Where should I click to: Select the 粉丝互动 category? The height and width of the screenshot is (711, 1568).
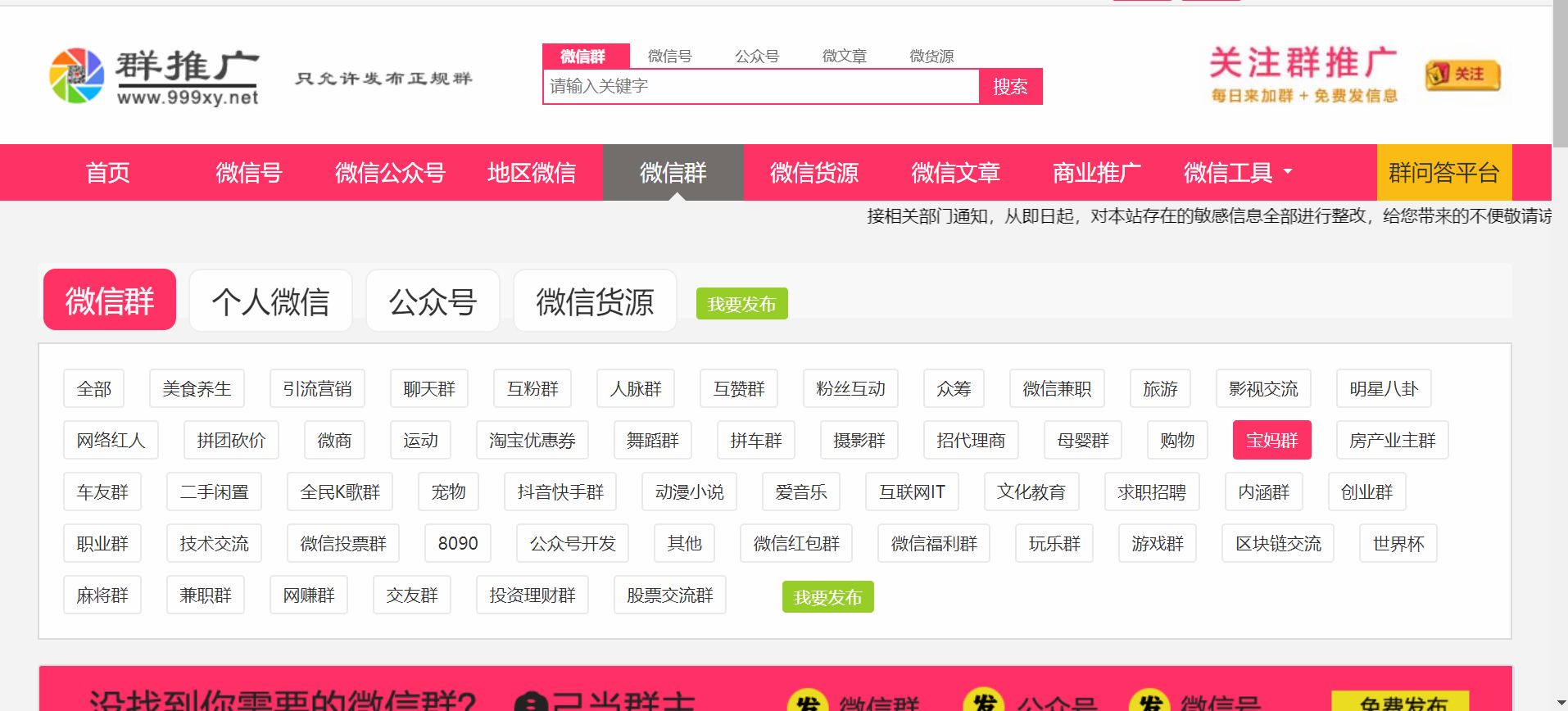(x=850, y=388)
